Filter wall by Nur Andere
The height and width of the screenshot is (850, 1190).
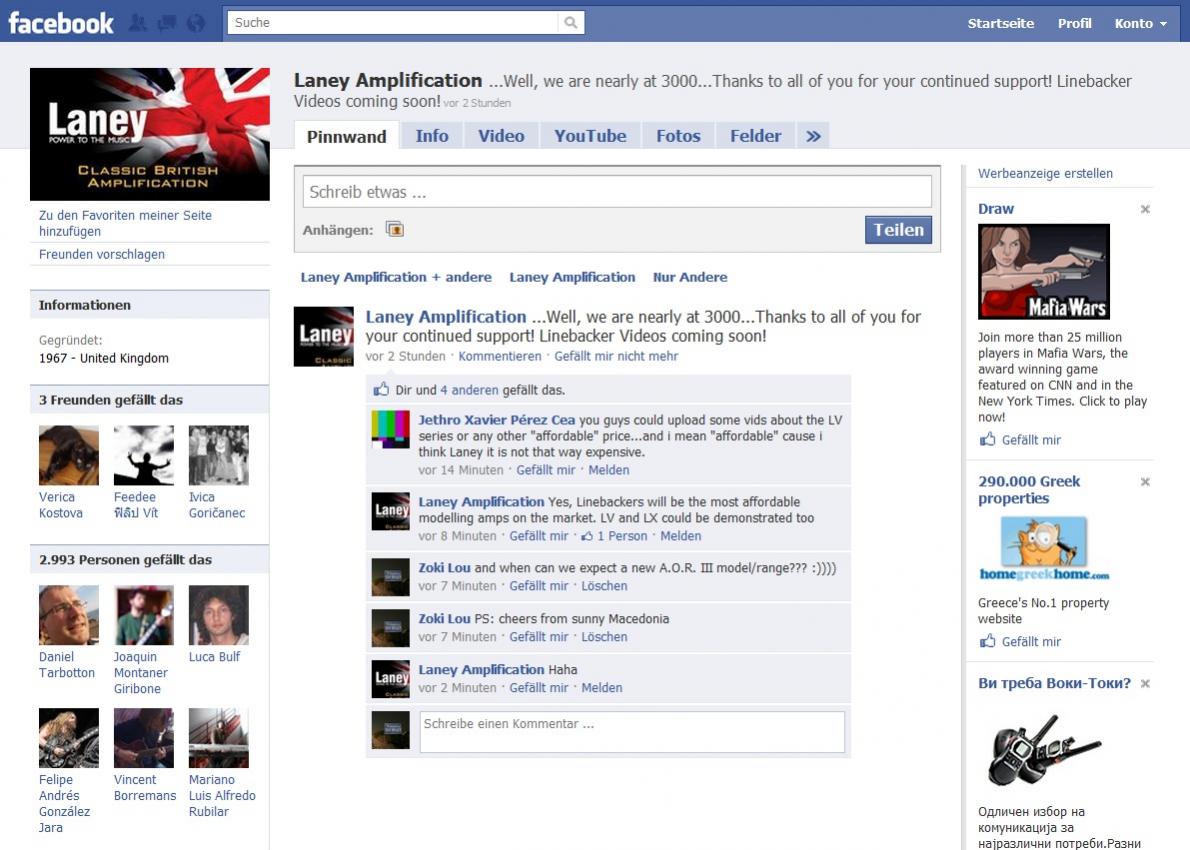click(690, 277)
